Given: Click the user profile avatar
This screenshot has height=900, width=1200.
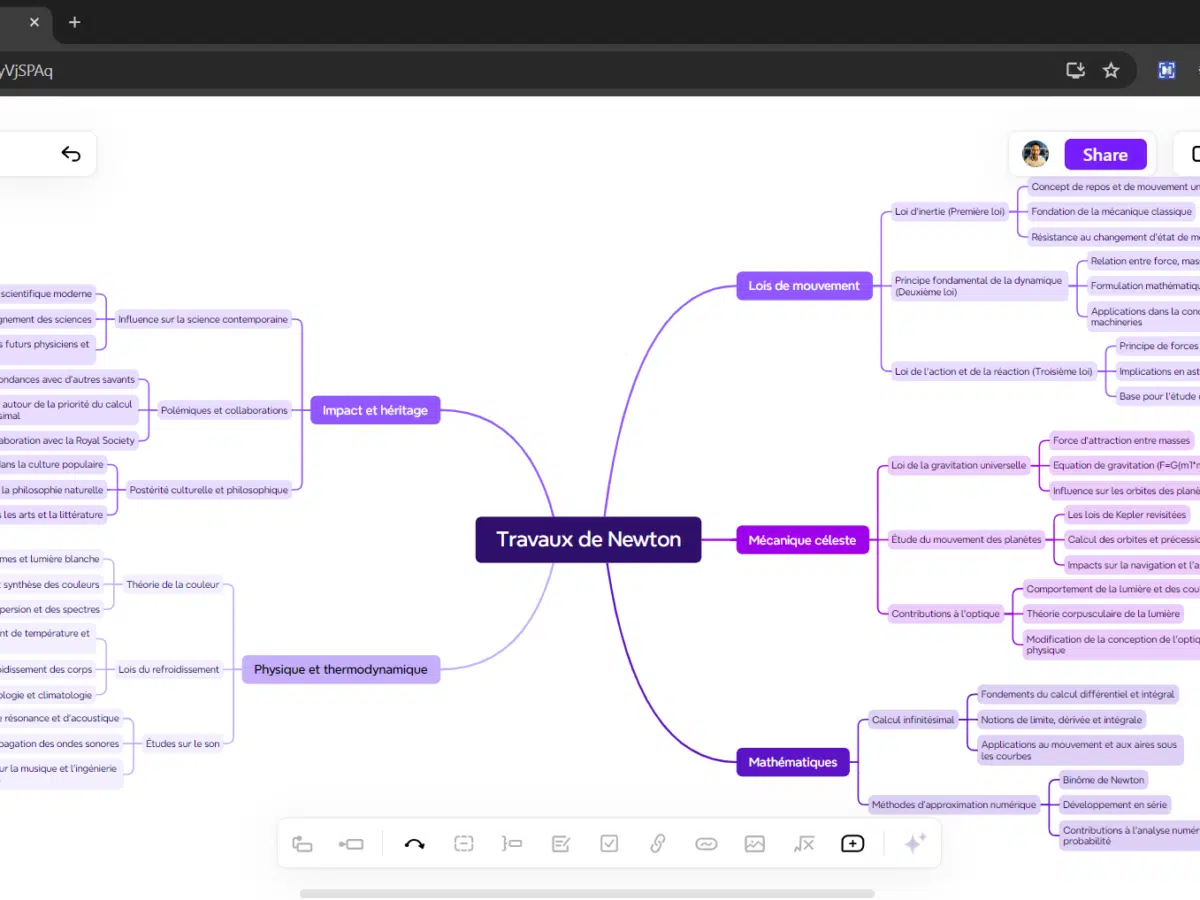Looking at the screenshot, I should coord(1035,154).
